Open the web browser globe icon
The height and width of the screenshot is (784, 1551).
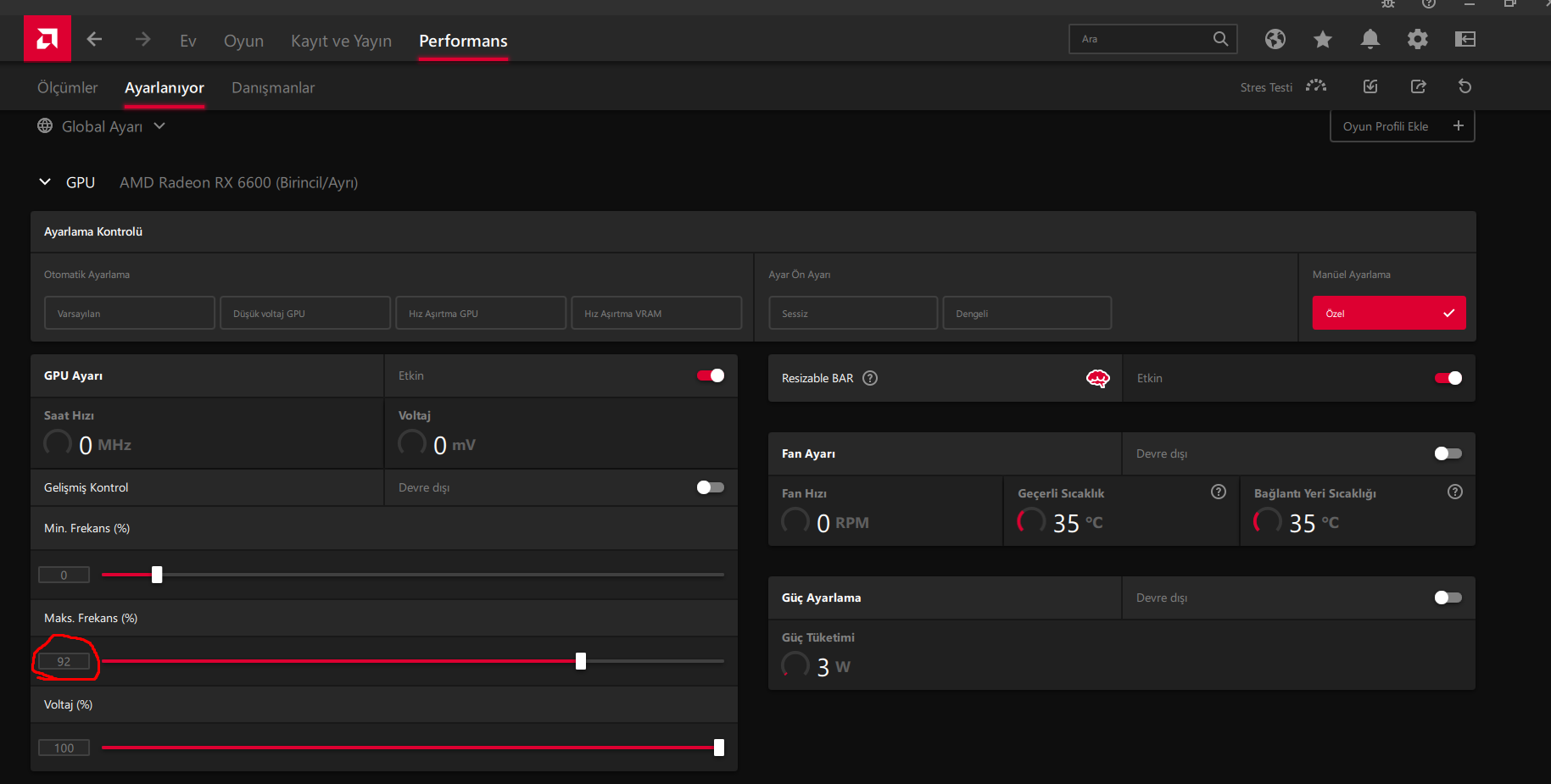[1275, 39]
